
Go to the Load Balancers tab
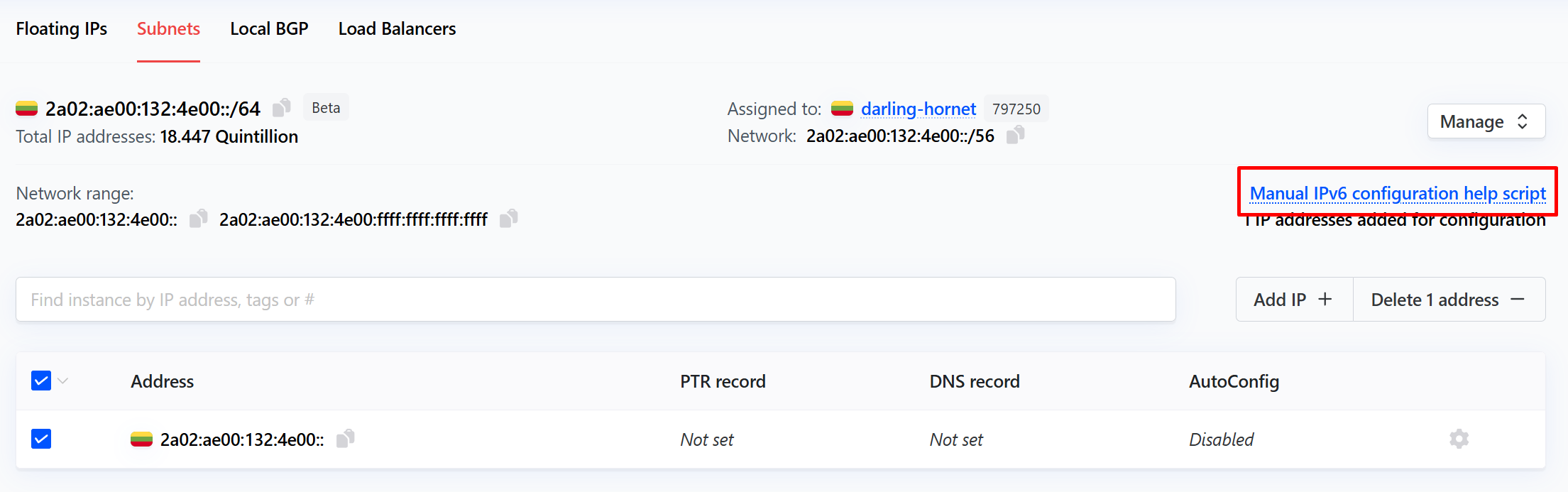(397, 29)
